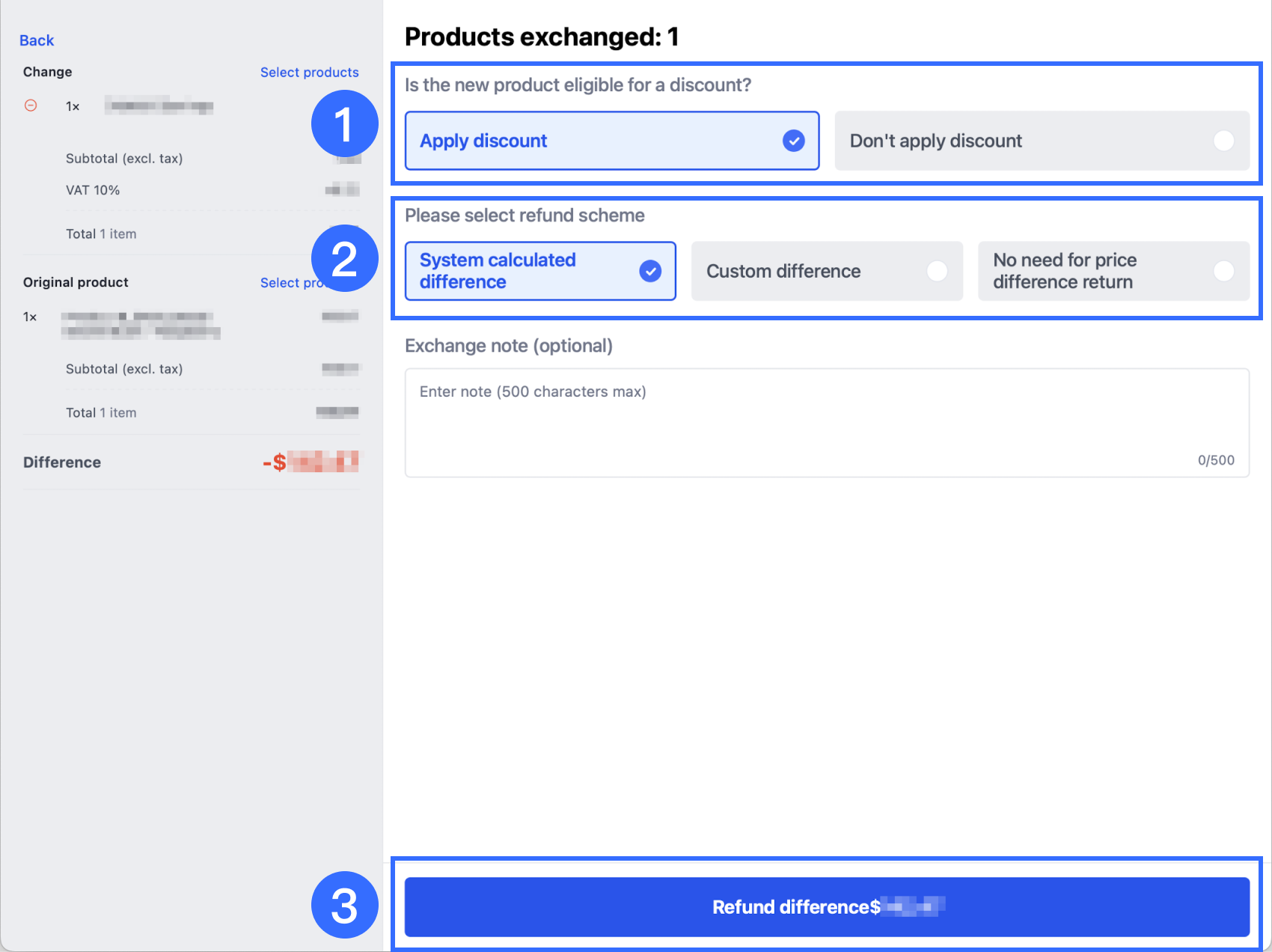Click the red Difference amount
Screen dimensions: 1272x952
point(311,462)
